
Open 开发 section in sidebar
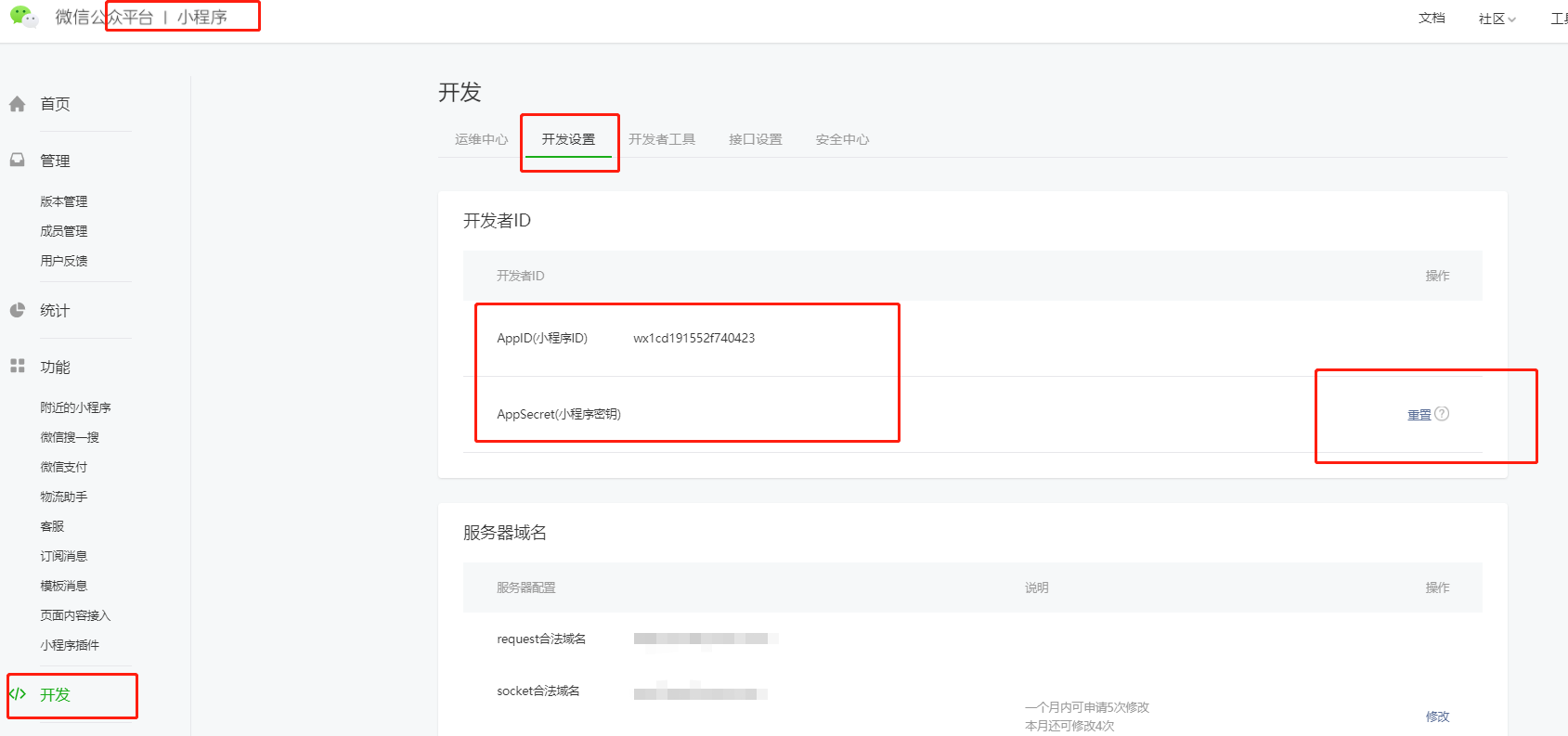click(55, 694)
